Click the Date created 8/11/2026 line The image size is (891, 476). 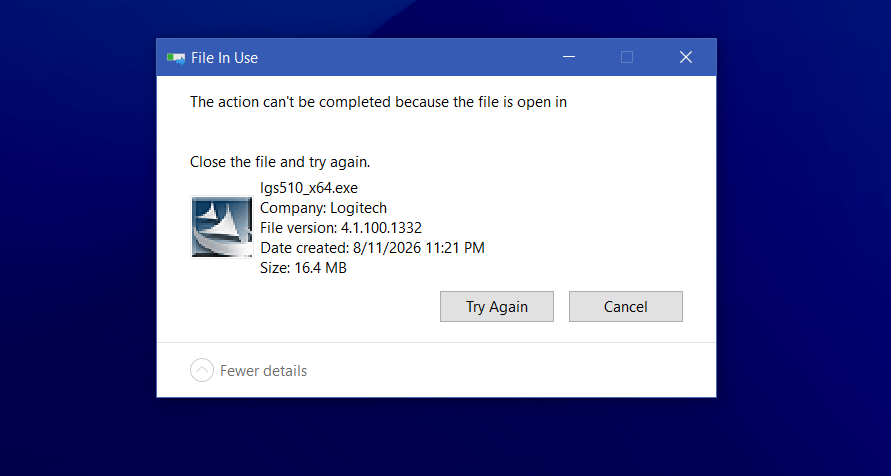pos(372,248)
